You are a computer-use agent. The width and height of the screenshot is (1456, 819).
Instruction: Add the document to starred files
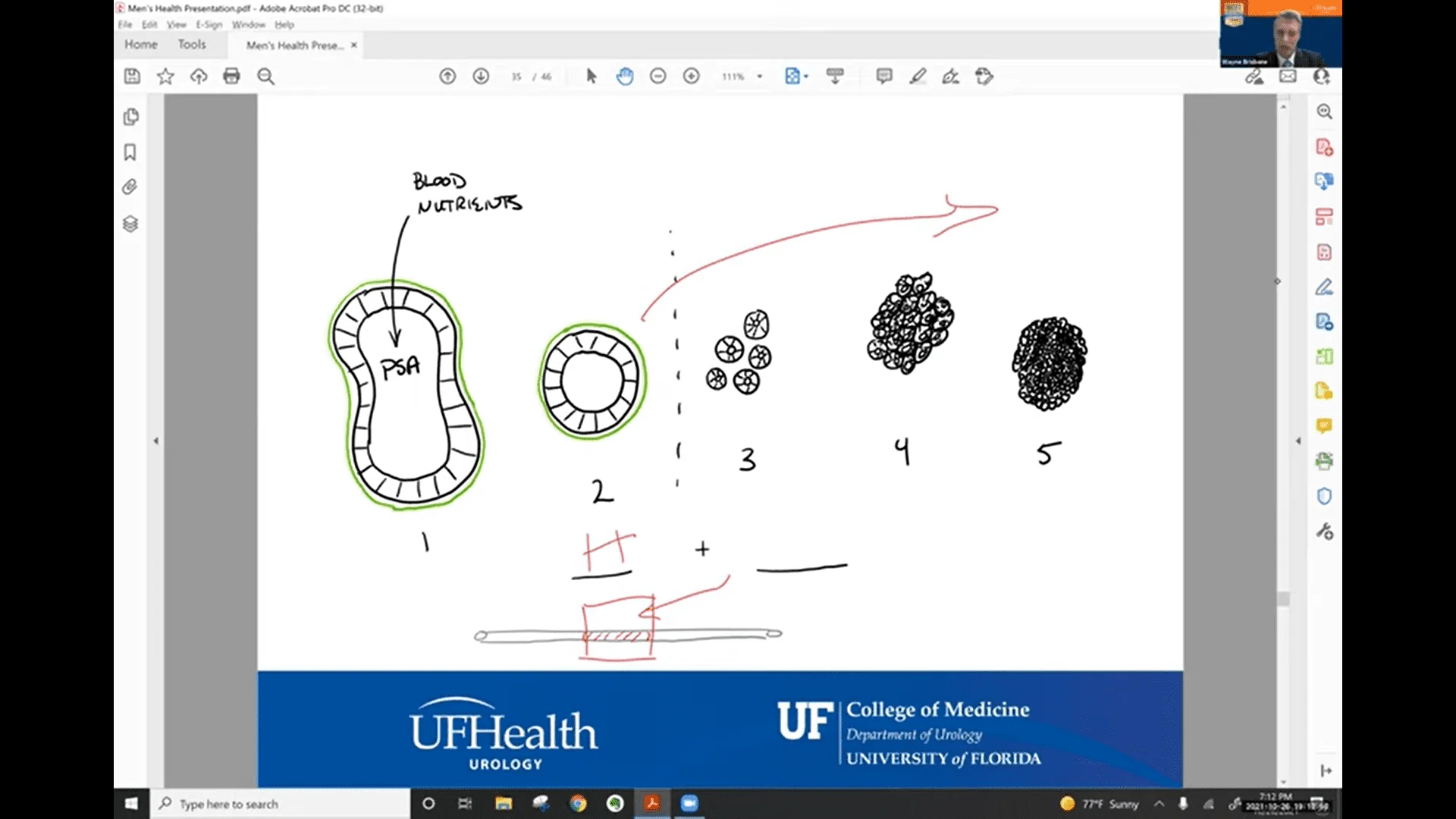(x=165, y=76)
